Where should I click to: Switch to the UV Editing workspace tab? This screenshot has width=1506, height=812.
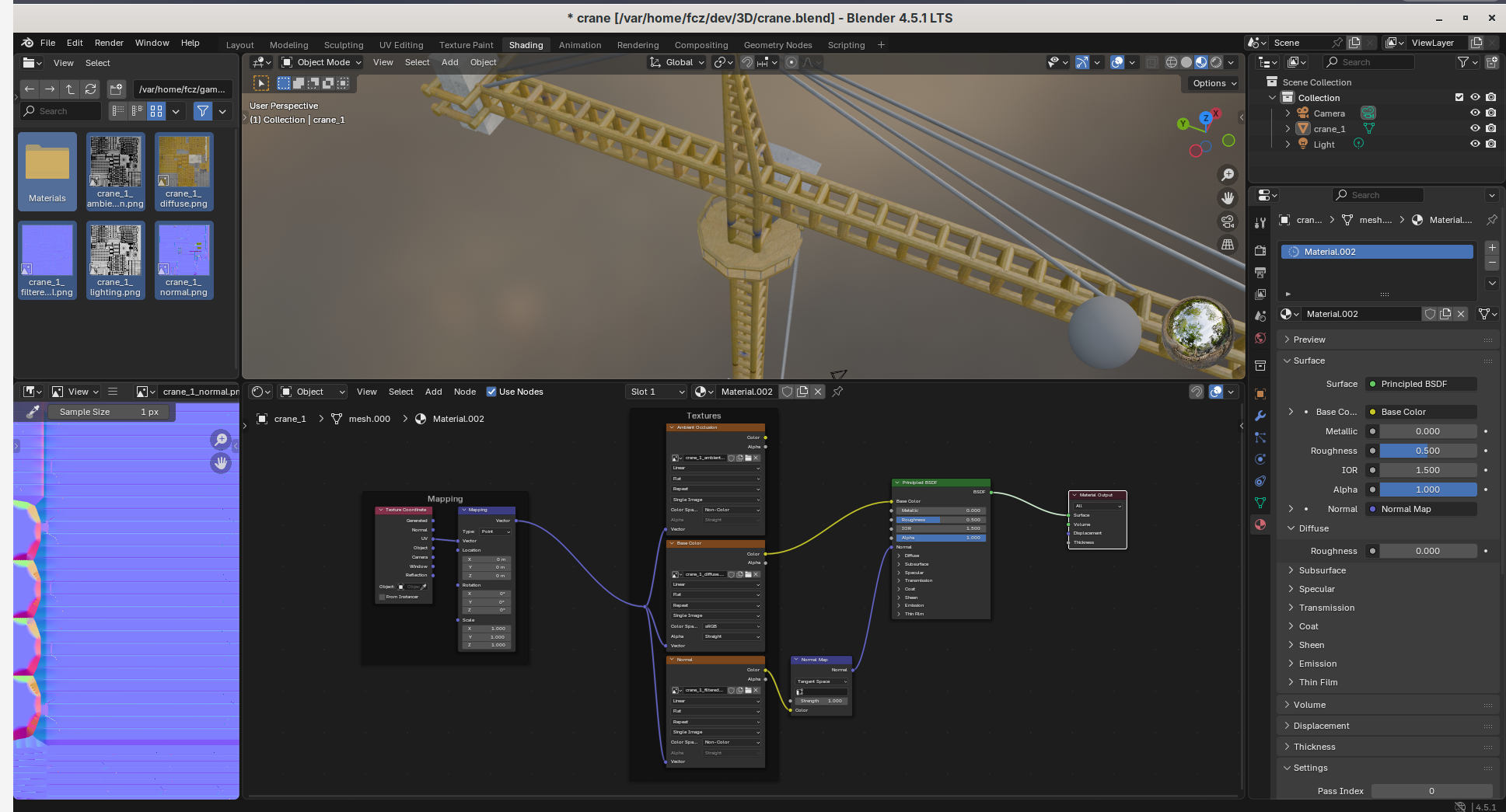(x=401, y=45)
